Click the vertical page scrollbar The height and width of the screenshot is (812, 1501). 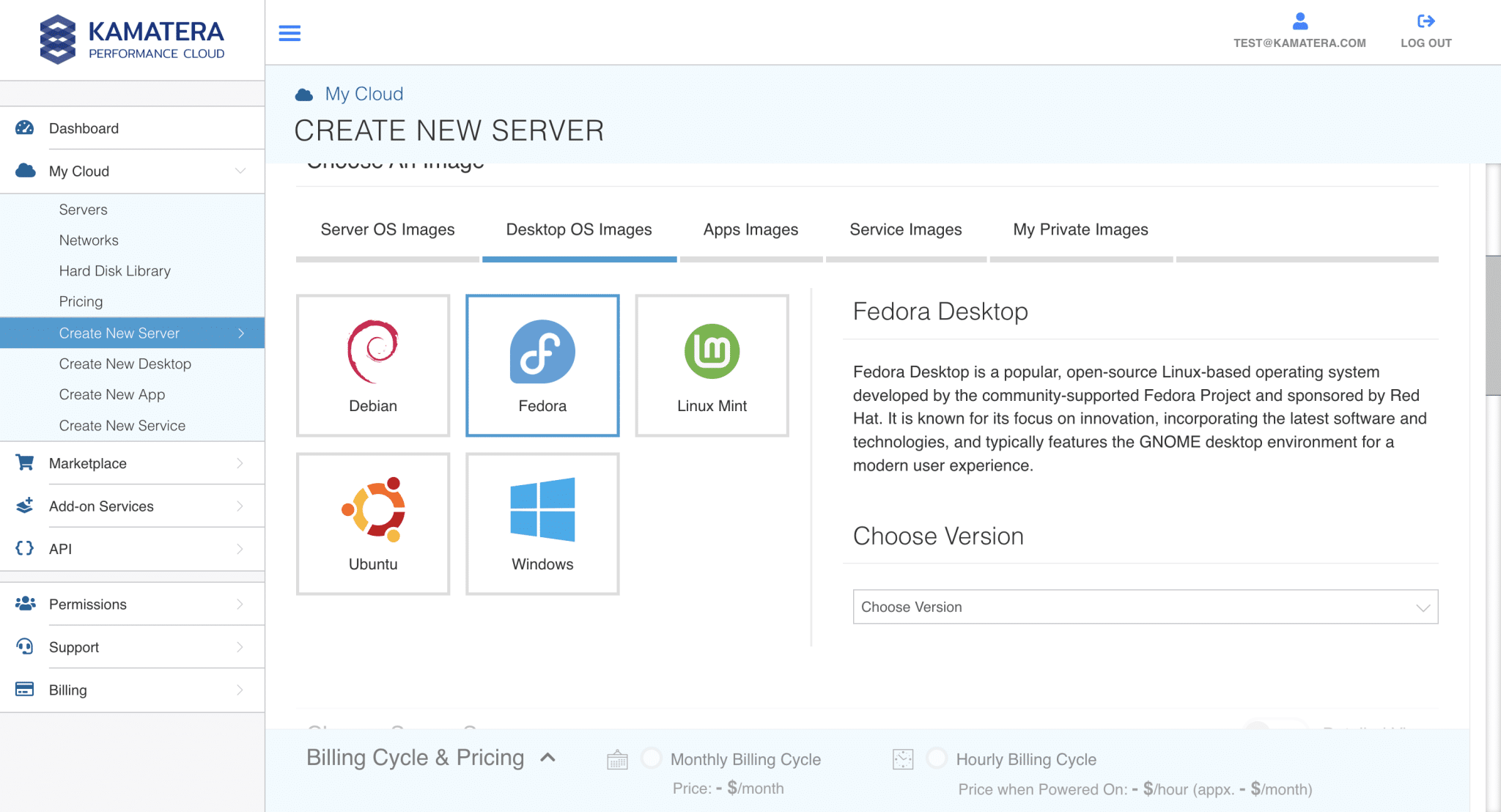pyautogui.click(x=1492, y=325)
